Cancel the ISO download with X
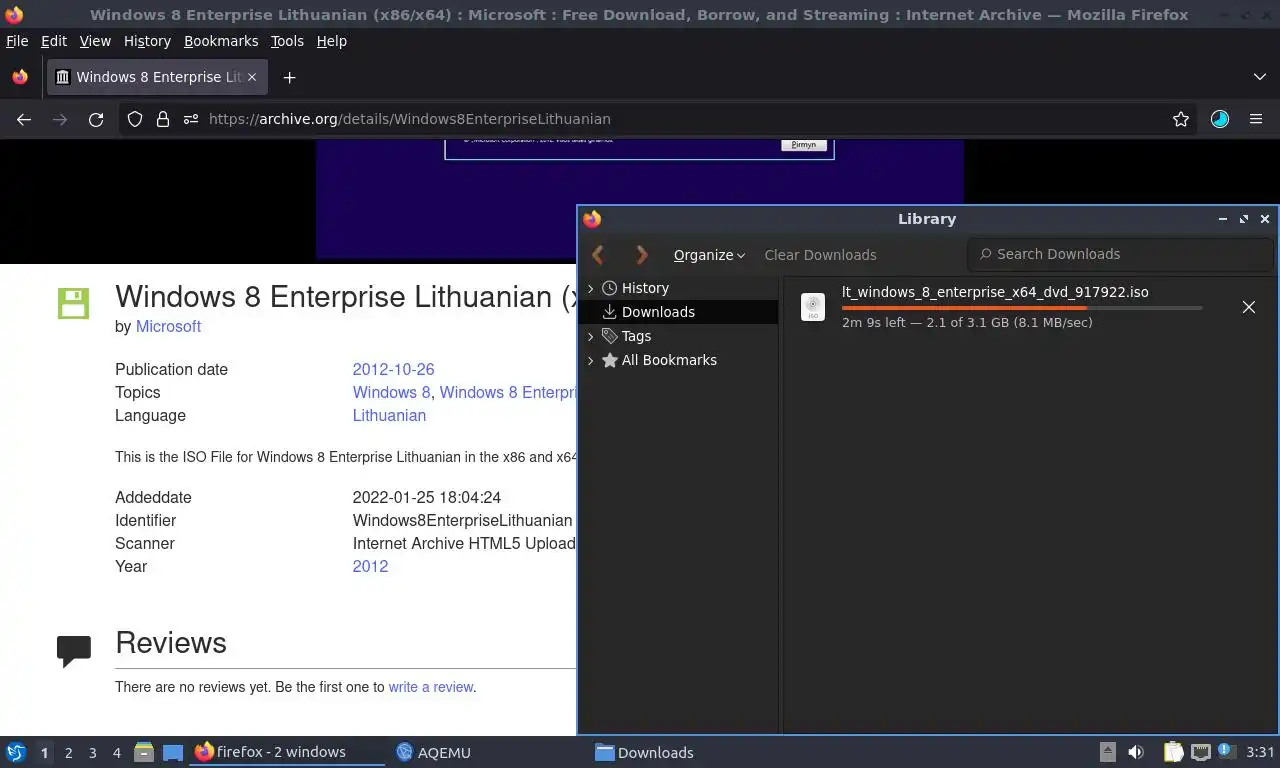The height and width of the screenshot is (768, 1280). coord(1248,307)
